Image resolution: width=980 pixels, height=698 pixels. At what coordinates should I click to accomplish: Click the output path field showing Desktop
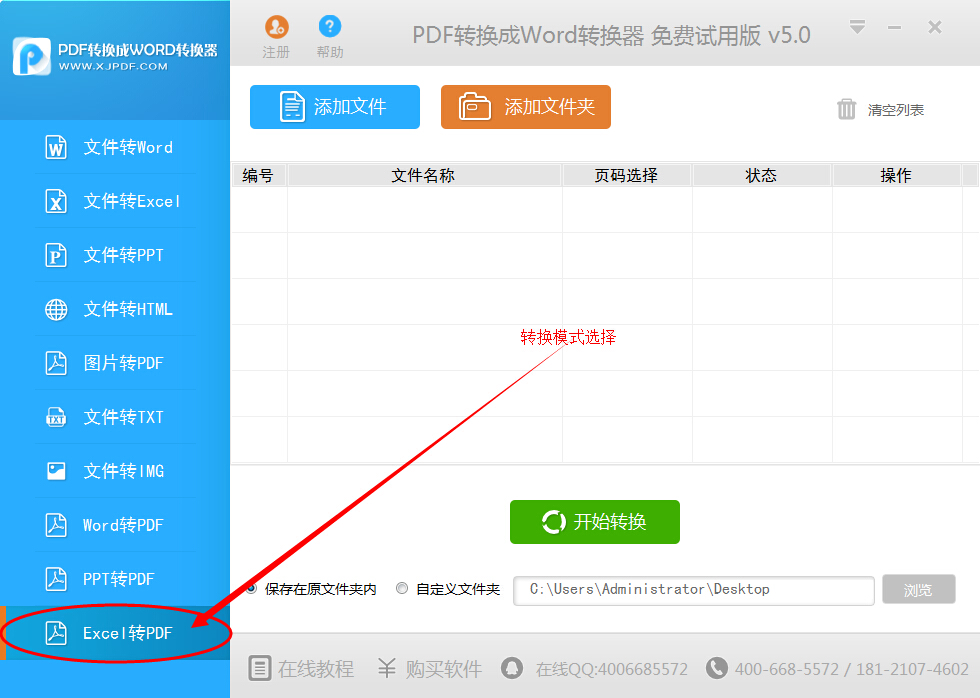(x=694, y=591)
